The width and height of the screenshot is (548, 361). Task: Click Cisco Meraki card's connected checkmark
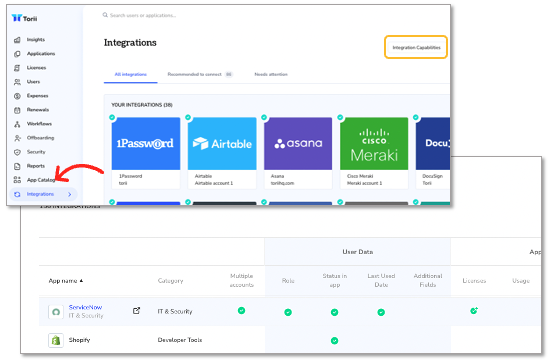pos(340,117)
